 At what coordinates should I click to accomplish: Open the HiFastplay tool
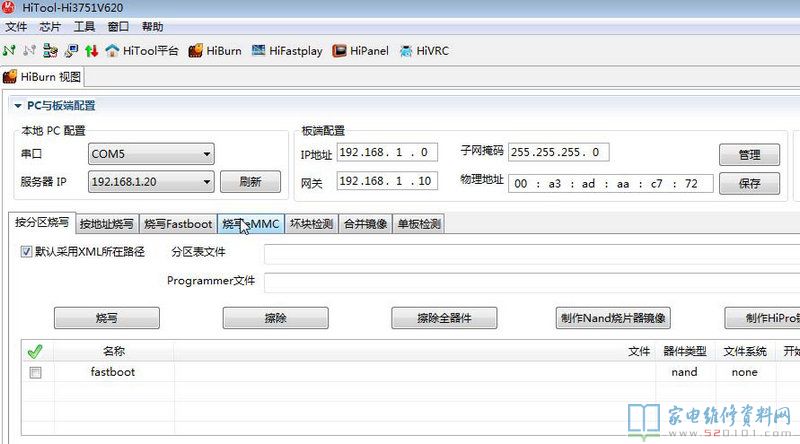pyautogui.click(x=287, y=50)
